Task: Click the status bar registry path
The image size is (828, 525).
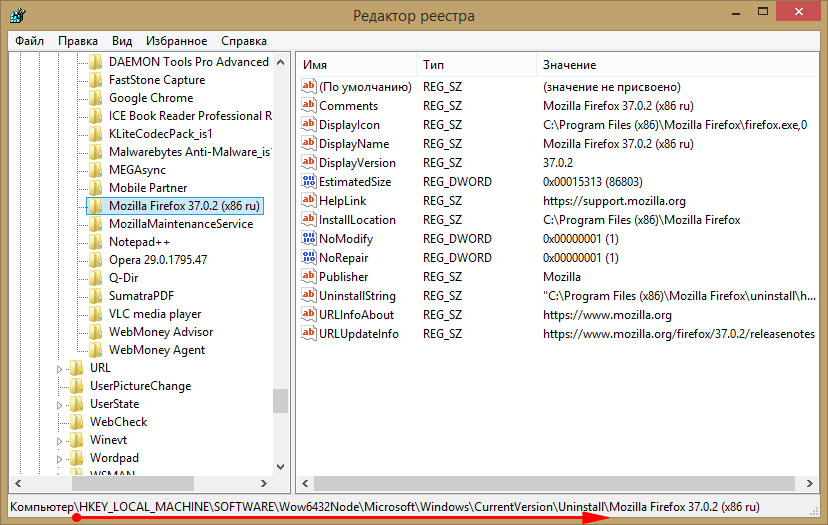Action: click(384, 507)
